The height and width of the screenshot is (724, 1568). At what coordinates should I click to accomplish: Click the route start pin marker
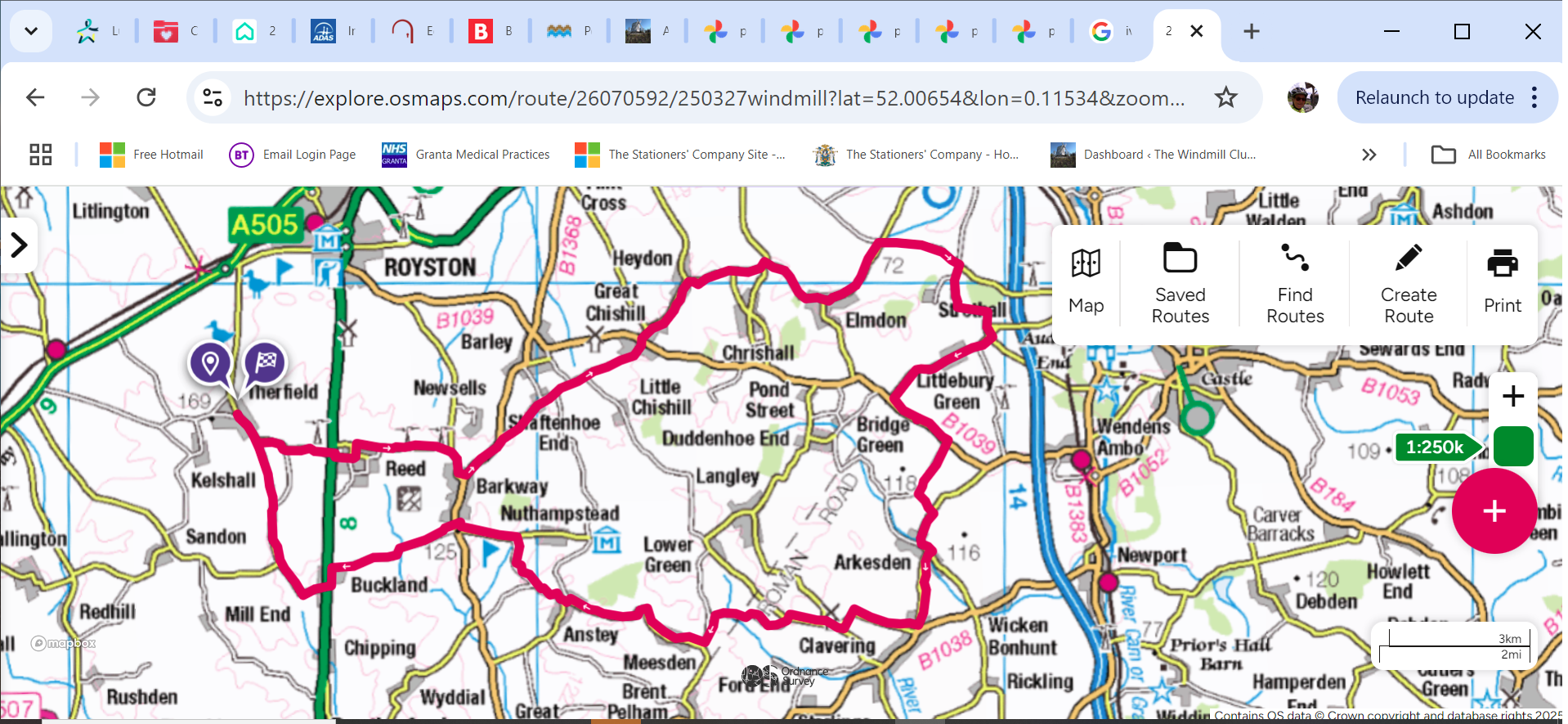210,362
